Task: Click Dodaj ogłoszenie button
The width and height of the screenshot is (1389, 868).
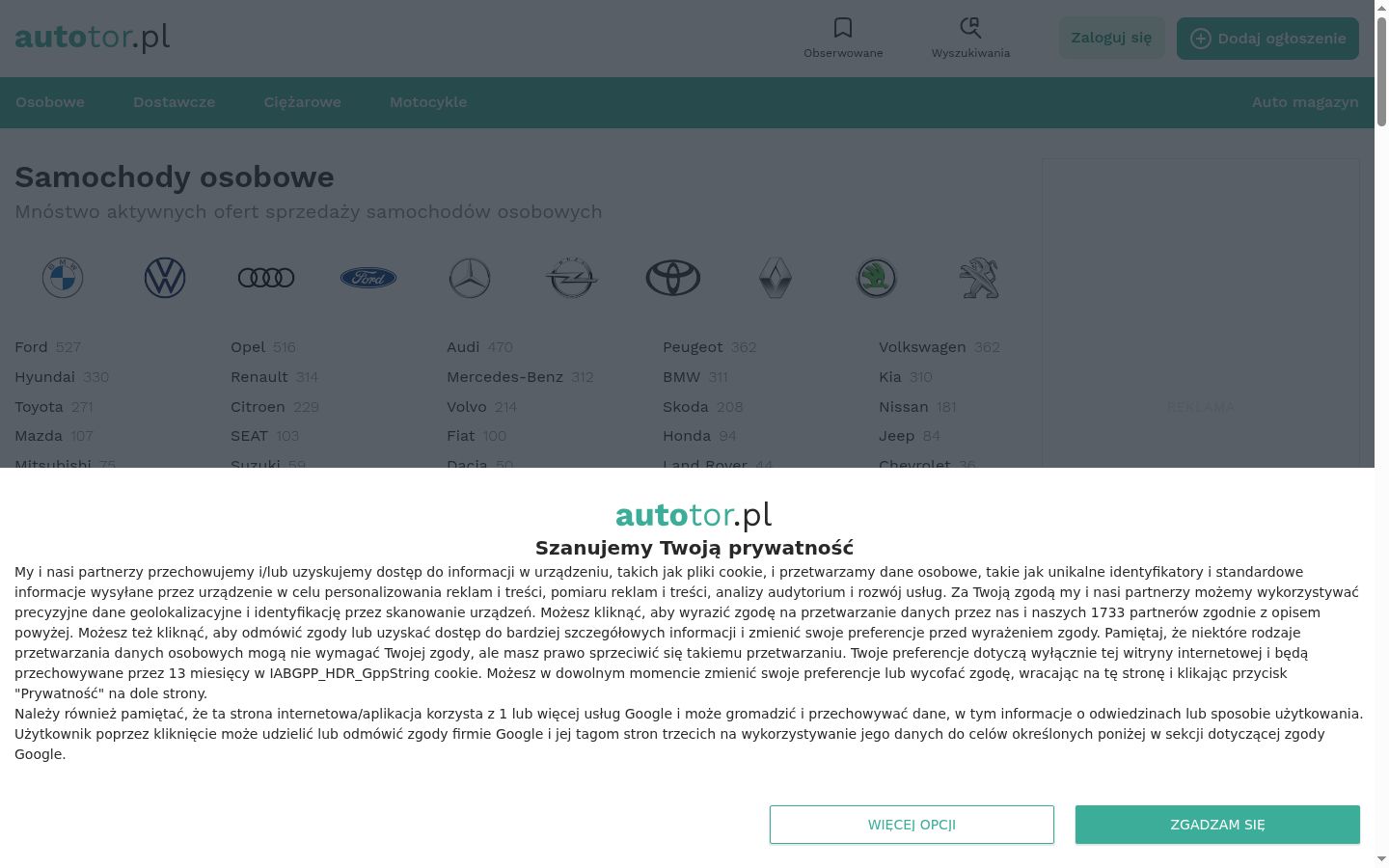Action: pos(1267,38)
